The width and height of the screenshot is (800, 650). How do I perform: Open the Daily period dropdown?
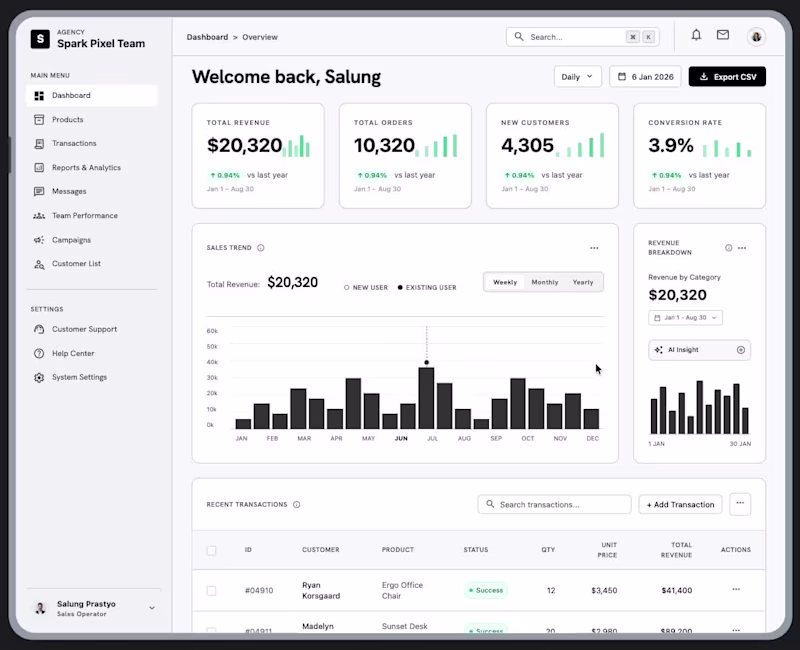pos(578,77)
